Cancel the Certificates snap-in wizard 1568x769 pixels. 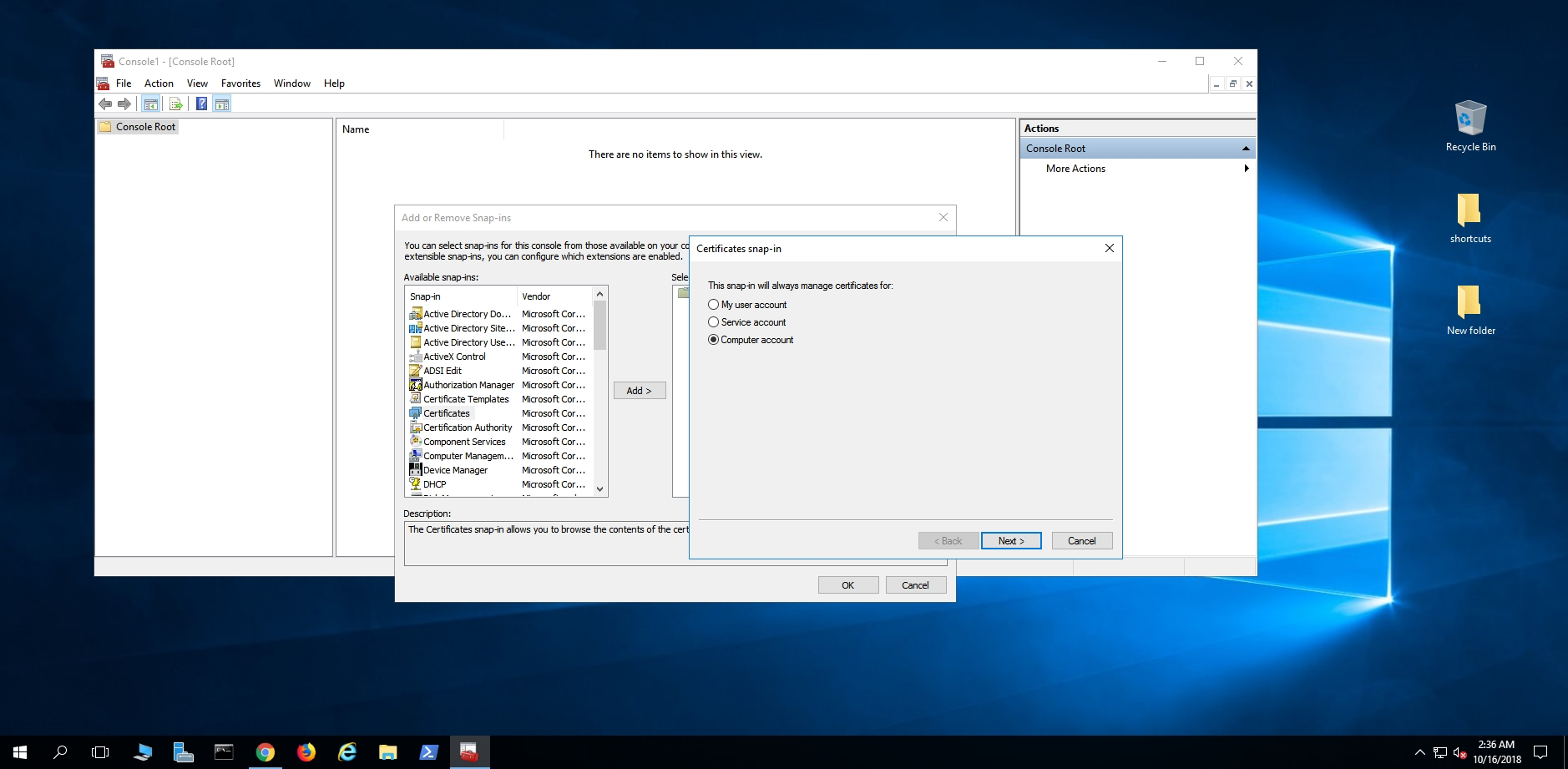[1082, 541]
